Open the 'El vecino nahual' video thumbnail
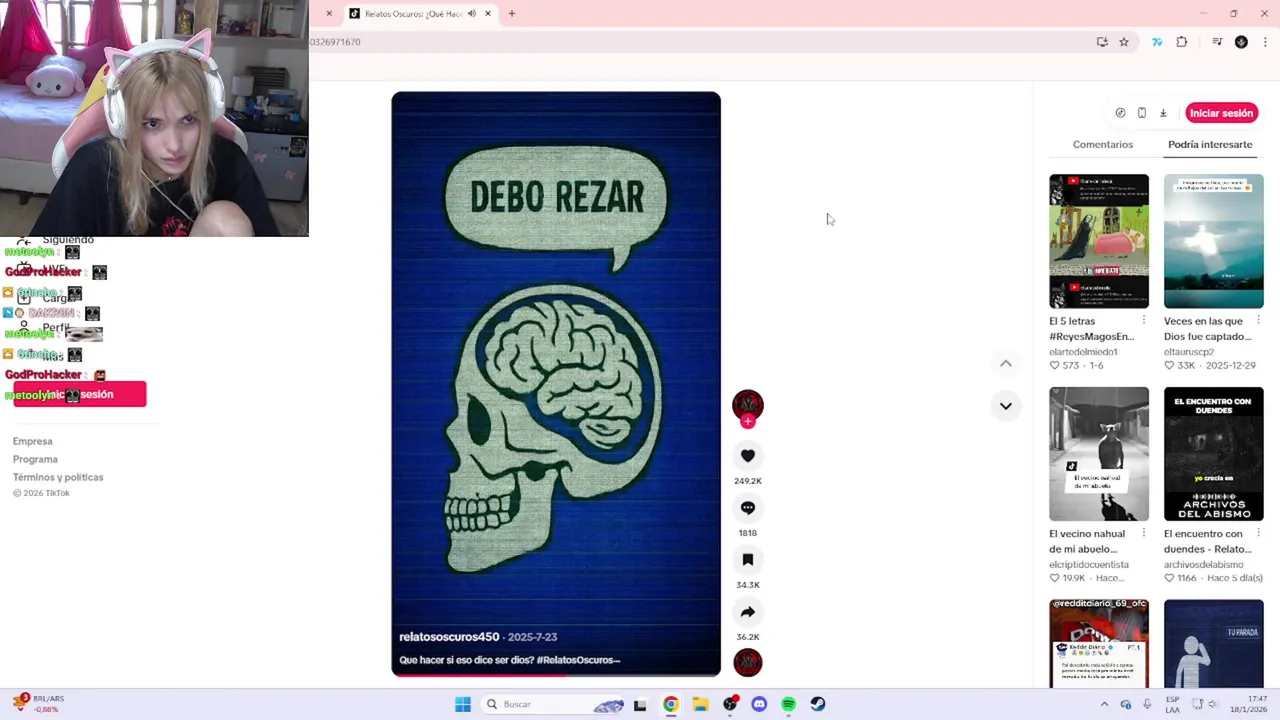The height and width of the screenshot is (720, 1280). 1099,454
